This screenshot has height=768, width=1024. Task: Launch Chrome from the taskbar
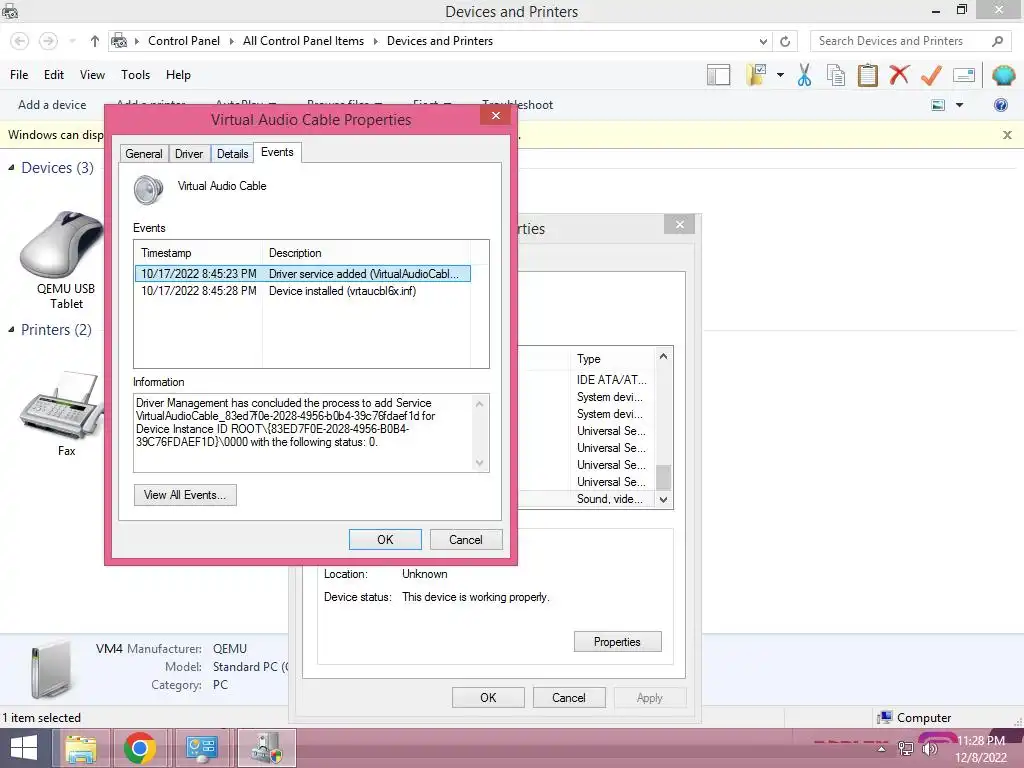click(x=139, y=748)
